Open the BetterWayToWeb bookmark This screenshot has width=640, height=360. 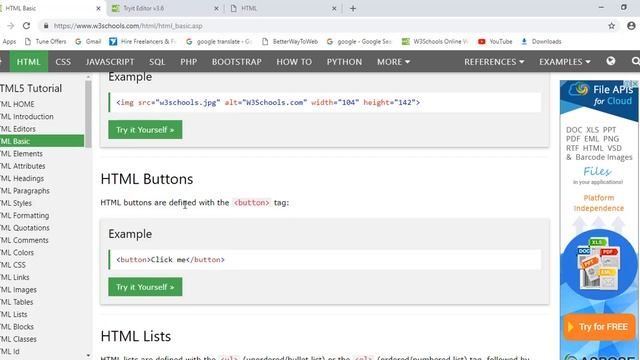(290, 42)
